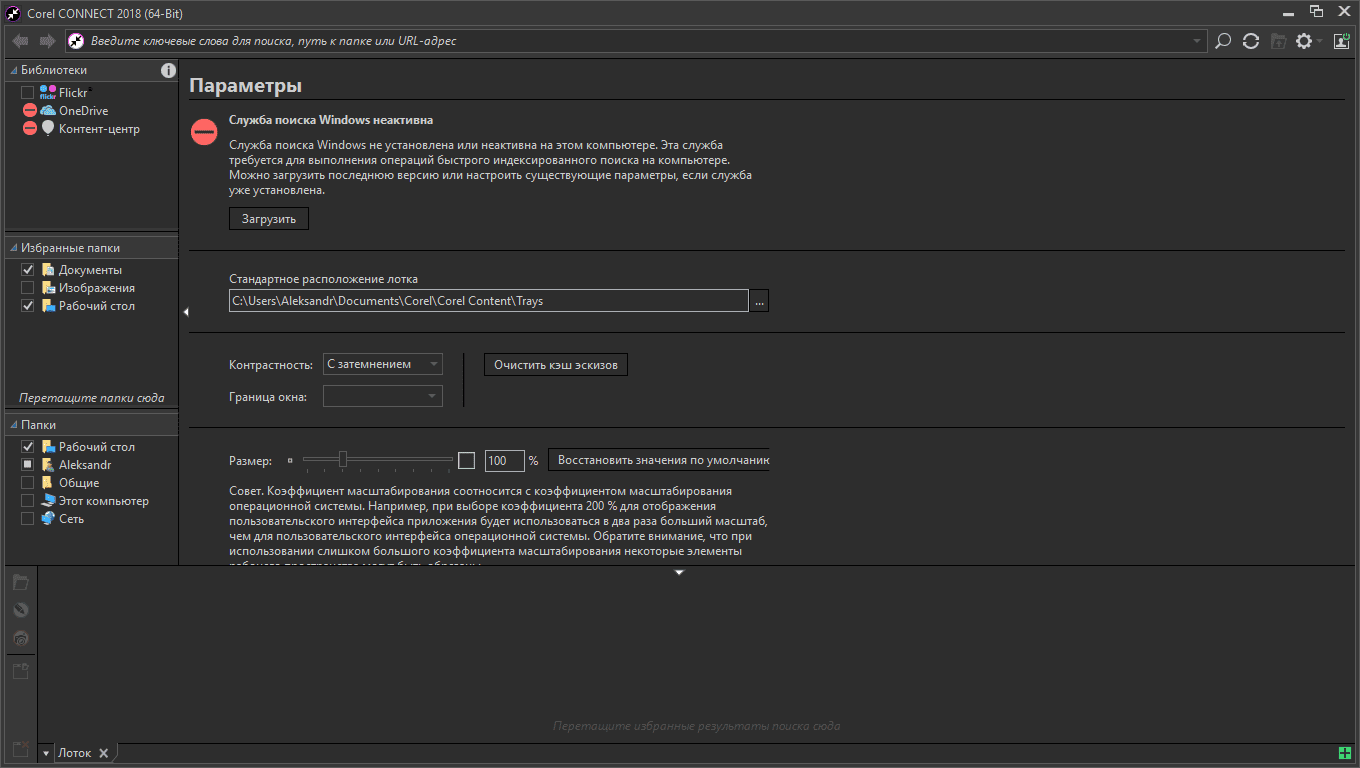The image size is (1360, 768).
Task: Check the Этот компьютер folder checkbox
Action: (x=28, y=501)
